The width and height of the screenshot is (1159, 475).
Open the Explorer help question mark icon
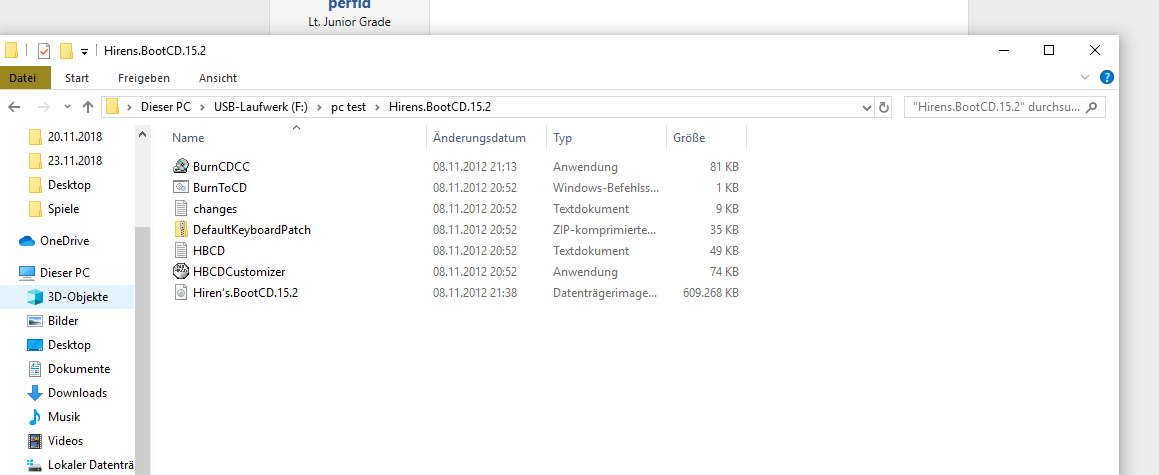(x=1107, y=77)
